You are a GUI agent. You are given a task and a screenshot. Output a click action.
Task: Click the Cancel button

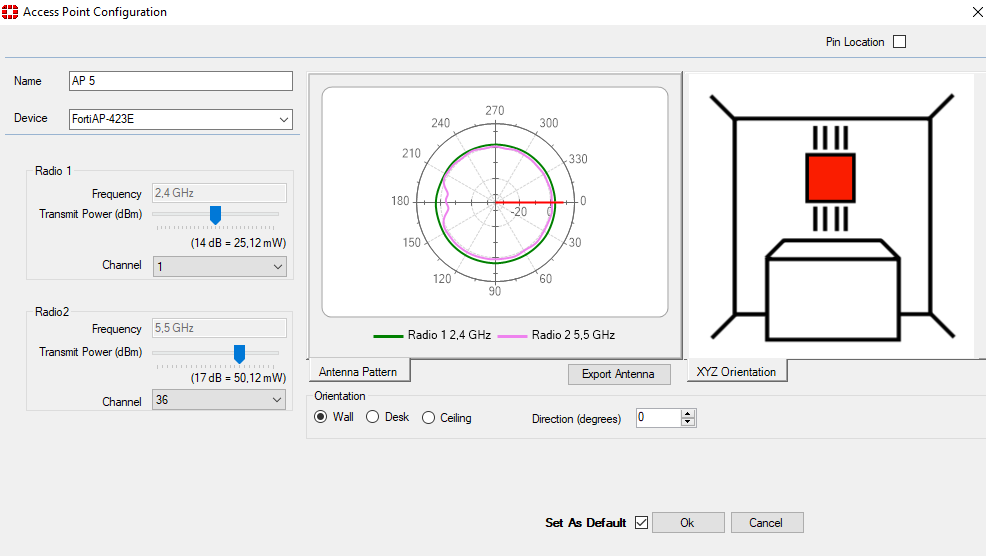(767, 523)
